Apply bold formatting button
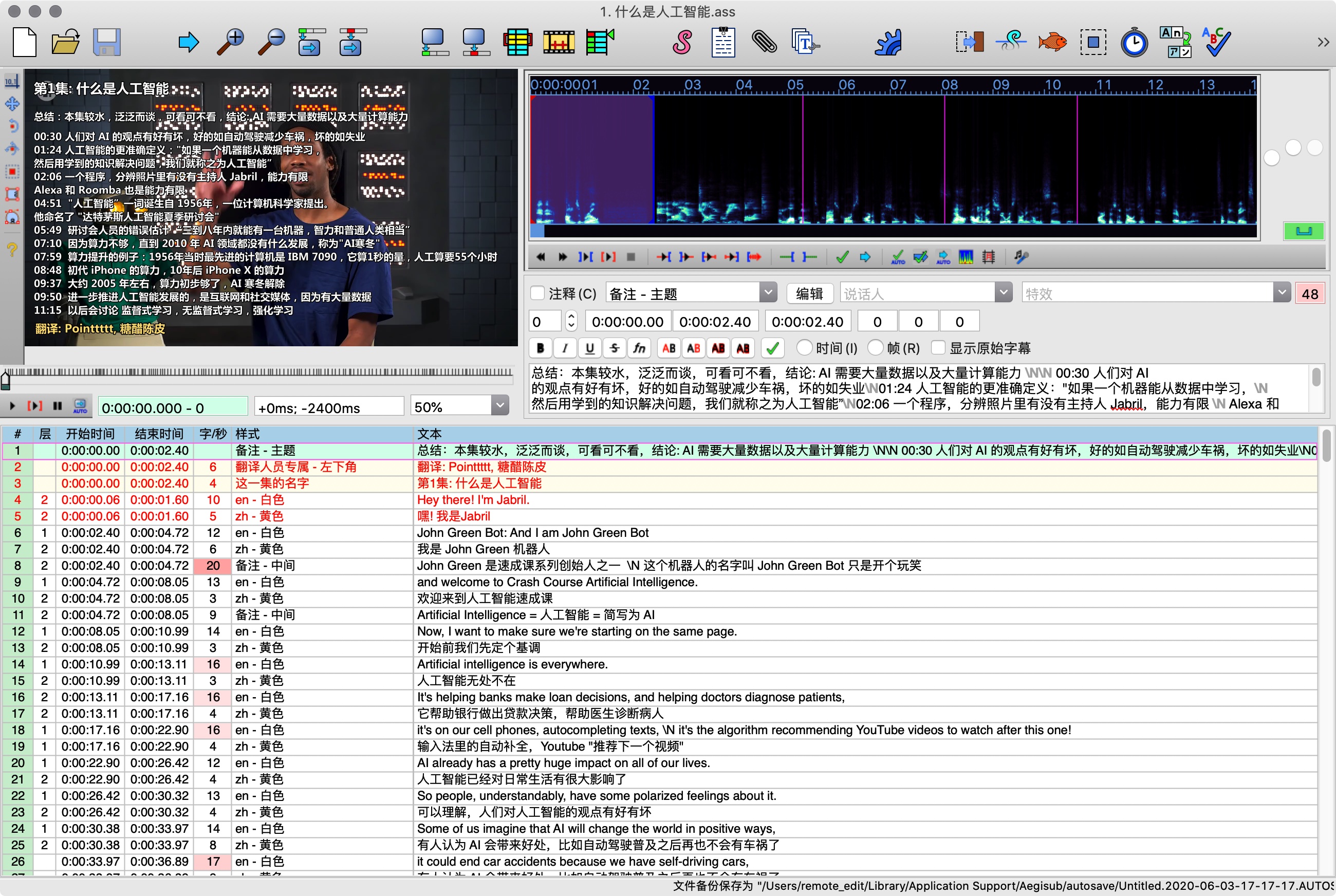The height and width of the screenshot is (896, 1336). tap(541, 347)
